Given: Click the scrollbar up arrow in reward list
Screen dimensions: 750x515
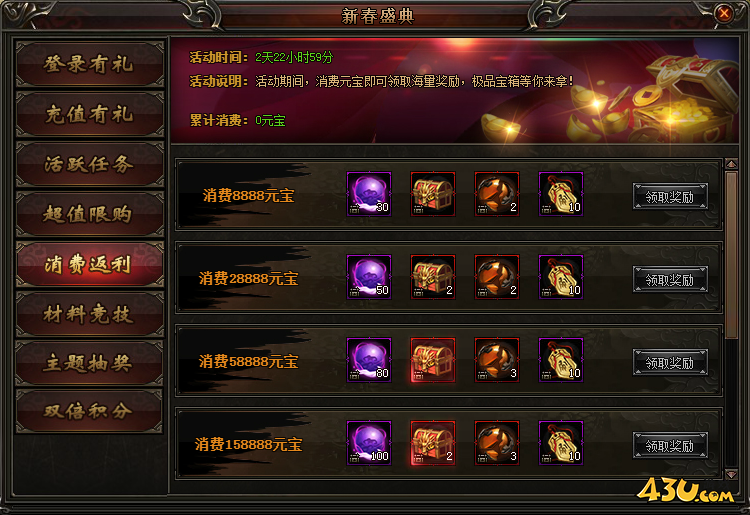Looking at the screenshot, I should coord(731,164).
